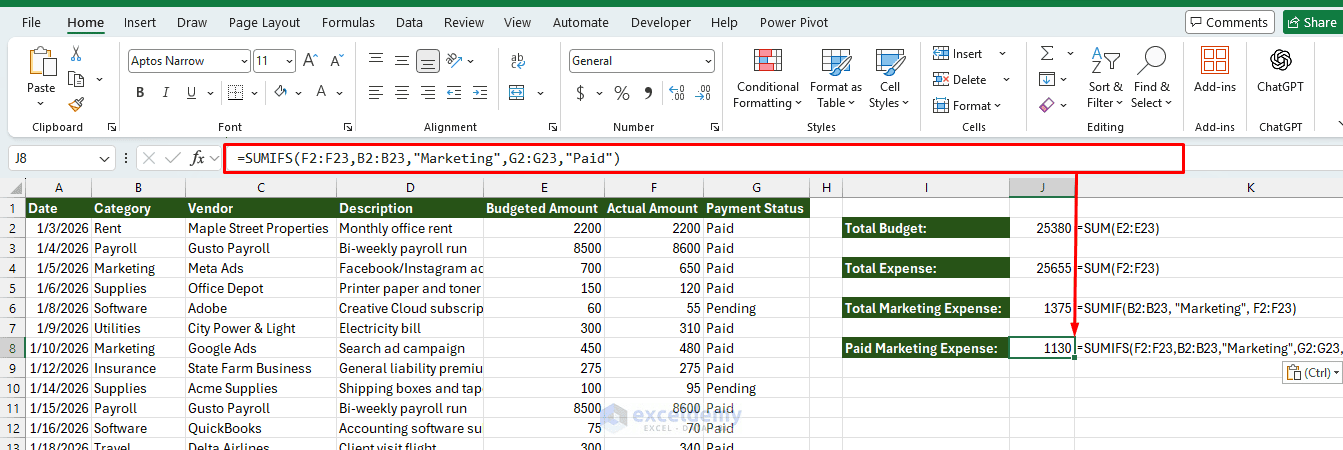Click the Copy icon in Clipboard
The image size is (1343, 450).
76,79
